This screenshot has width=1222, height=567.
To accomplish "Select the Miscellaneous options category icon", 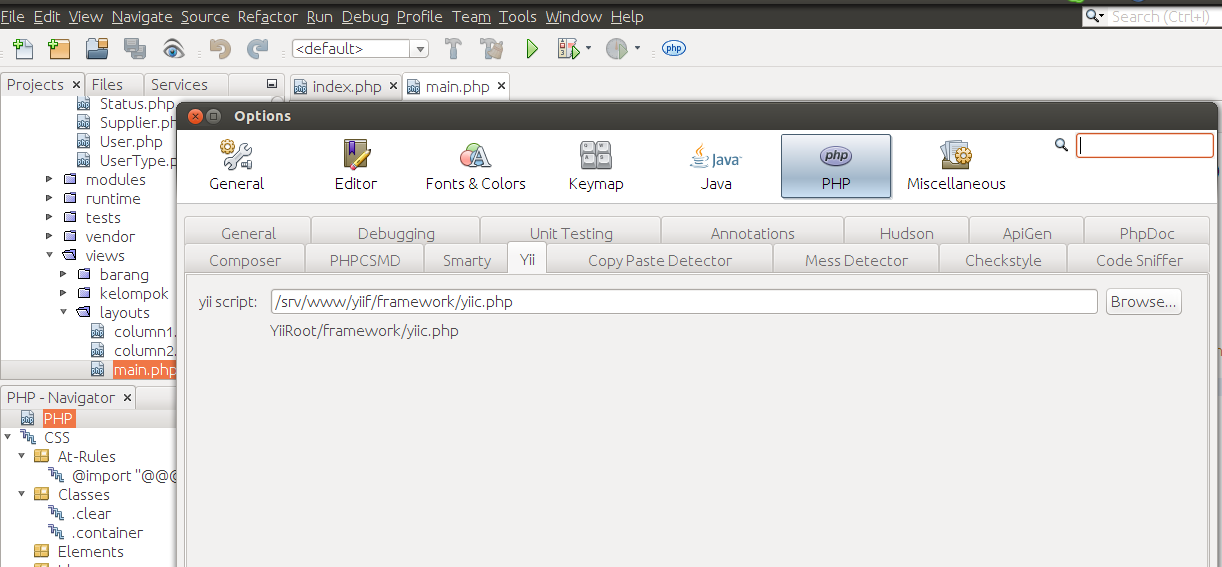I will pos(956,166).
